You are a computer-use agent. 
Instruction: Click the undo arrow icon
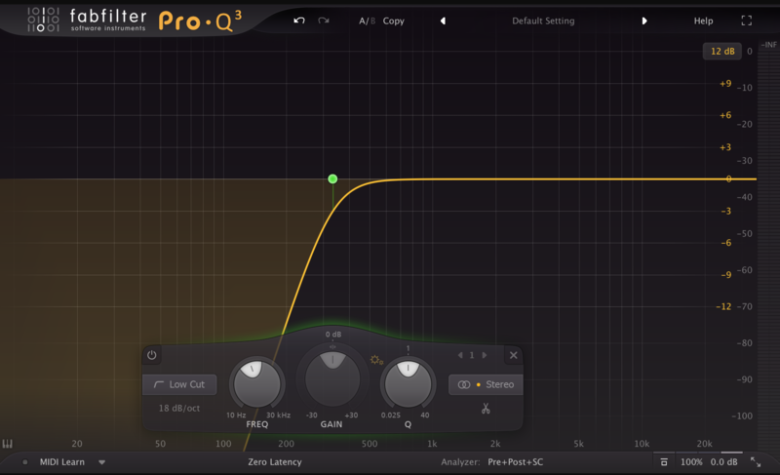pyautogui.click(x=299, y=20)
